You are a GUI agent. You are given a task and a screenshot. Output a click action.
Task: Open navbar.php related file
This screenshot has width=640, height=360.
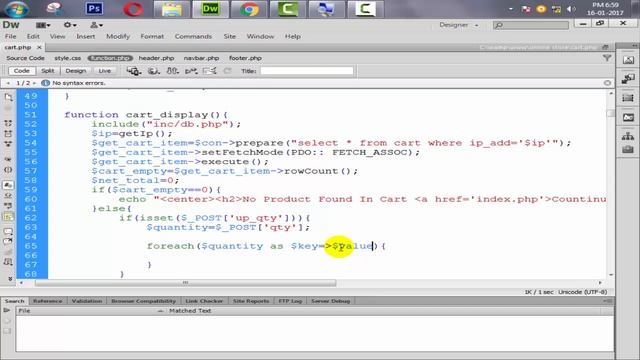[201, 58]
